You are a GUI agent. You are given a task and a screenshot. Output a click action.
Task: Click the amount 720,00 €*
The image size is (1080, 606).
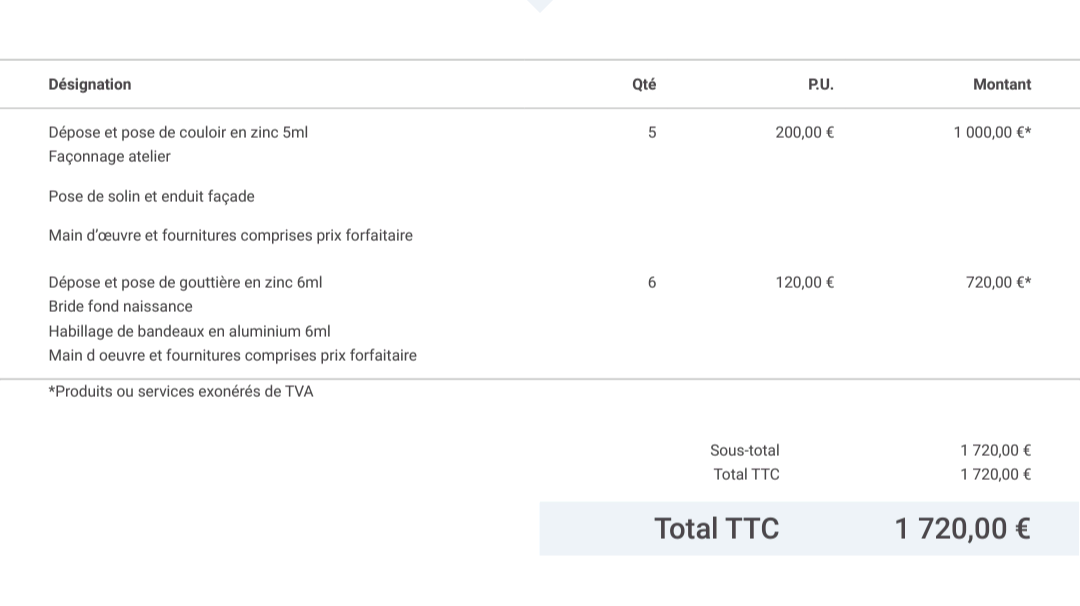[x=998, y=282]
